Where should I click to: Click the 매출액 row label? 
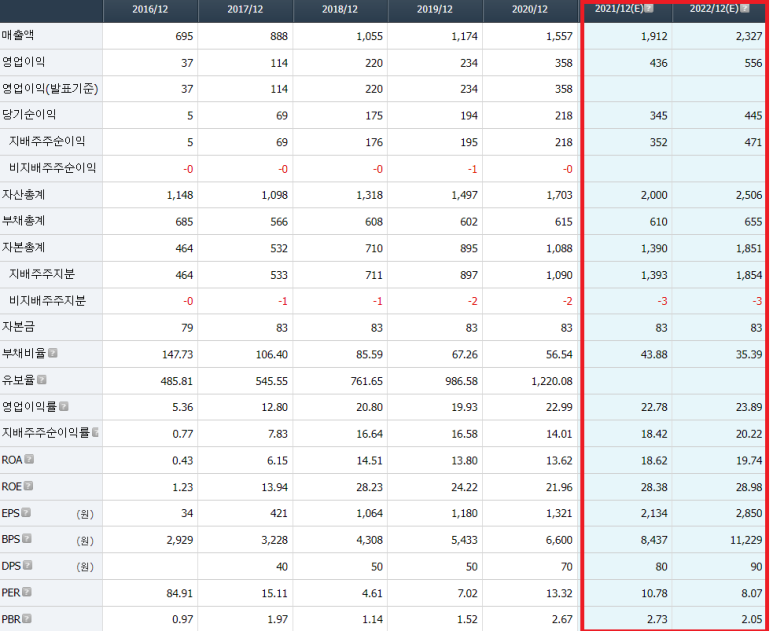(x=18, y=35)
